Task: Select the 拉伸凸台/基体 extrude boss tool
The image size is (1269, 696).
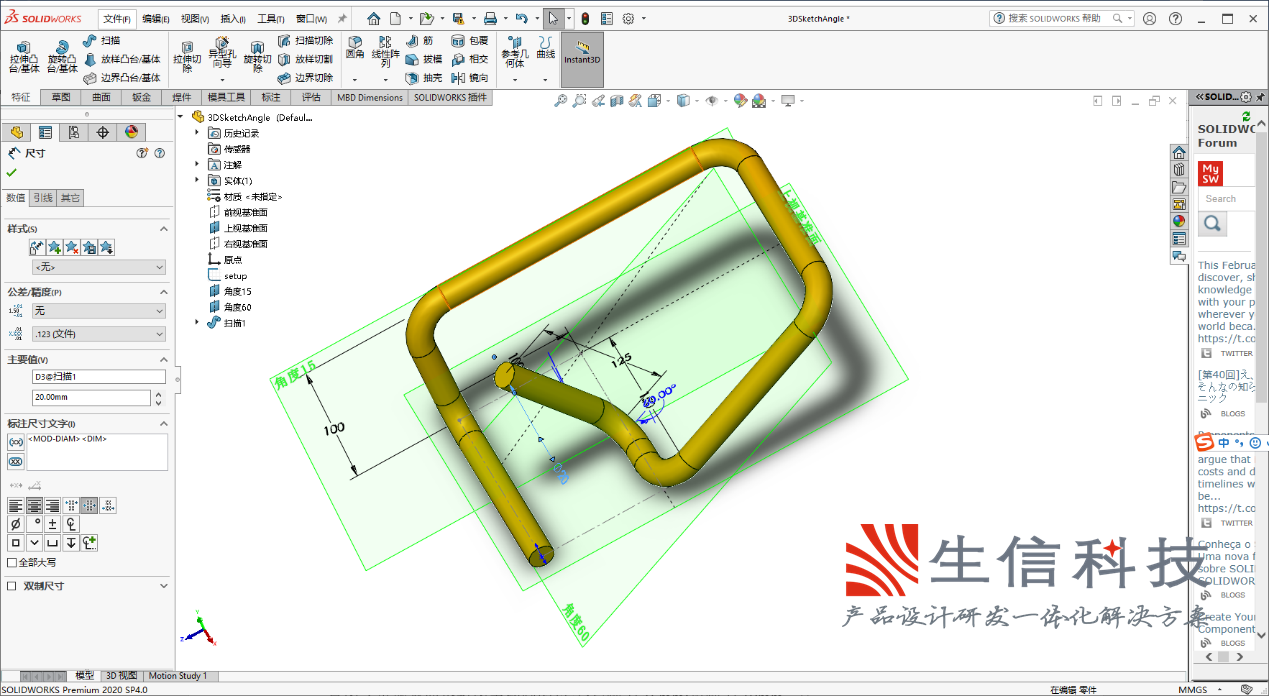Action: pos(24,57)
